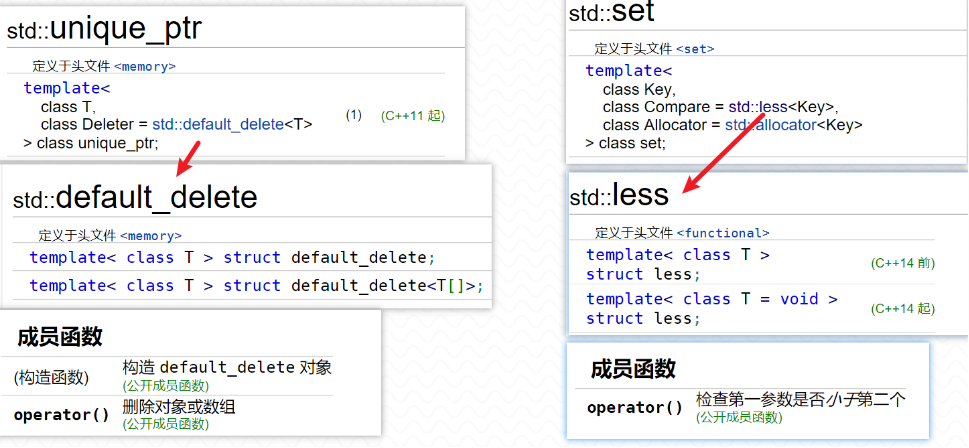Click the 'class Key,' parameter line
The image size is (969, 448).
(640, 90)
